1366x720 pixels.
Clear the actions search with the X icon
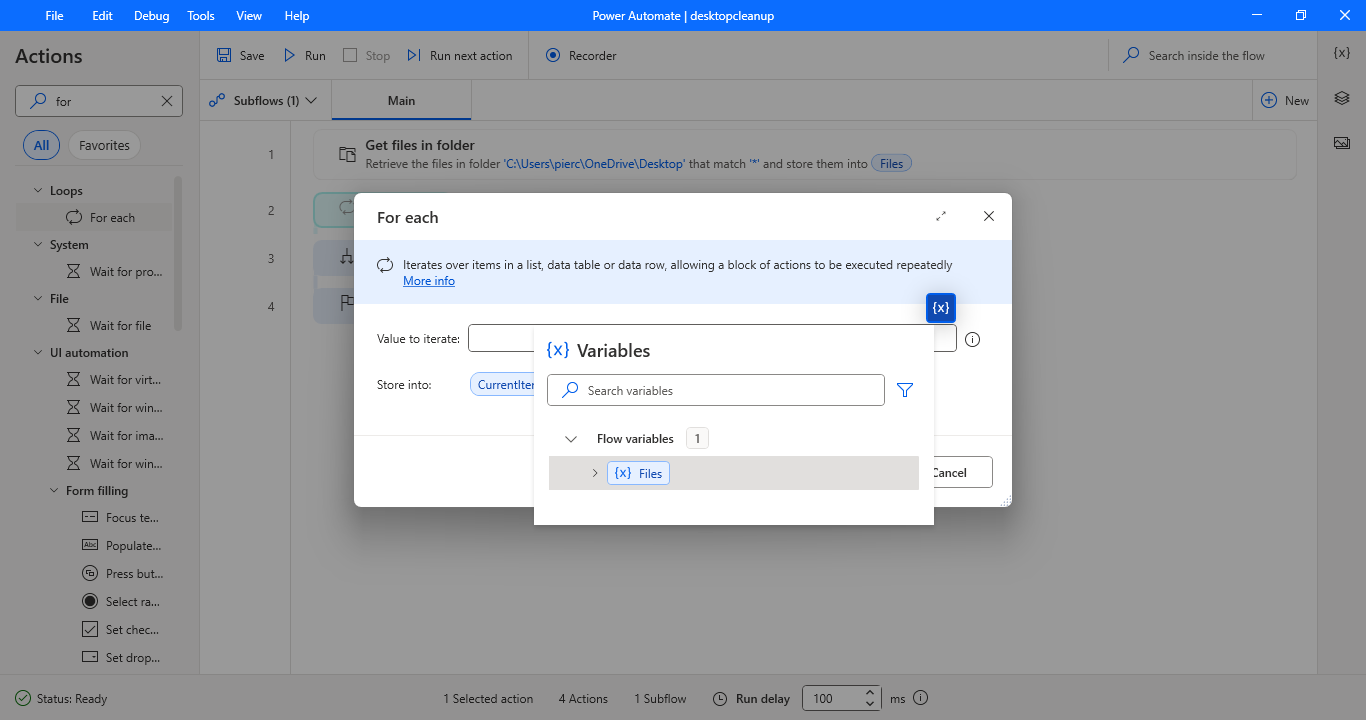168,101
